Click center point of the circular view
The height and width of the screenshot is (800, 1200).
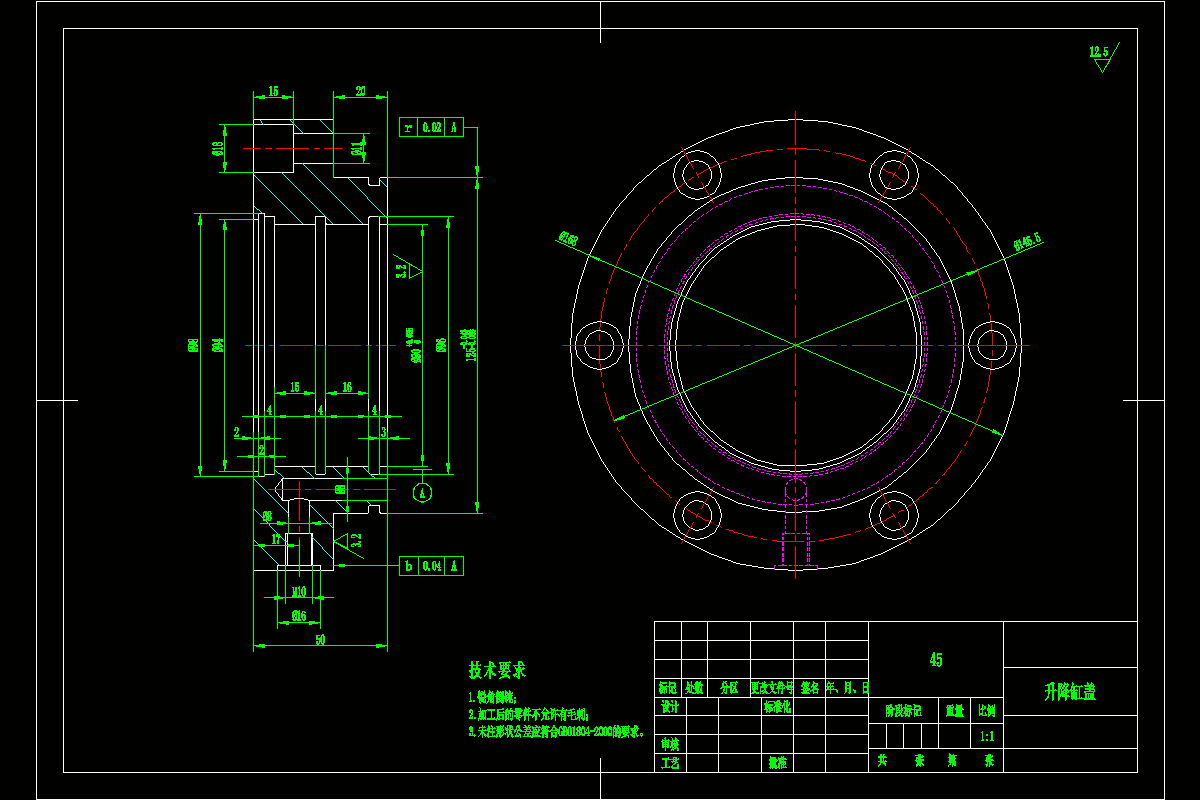tap(796, 345)
